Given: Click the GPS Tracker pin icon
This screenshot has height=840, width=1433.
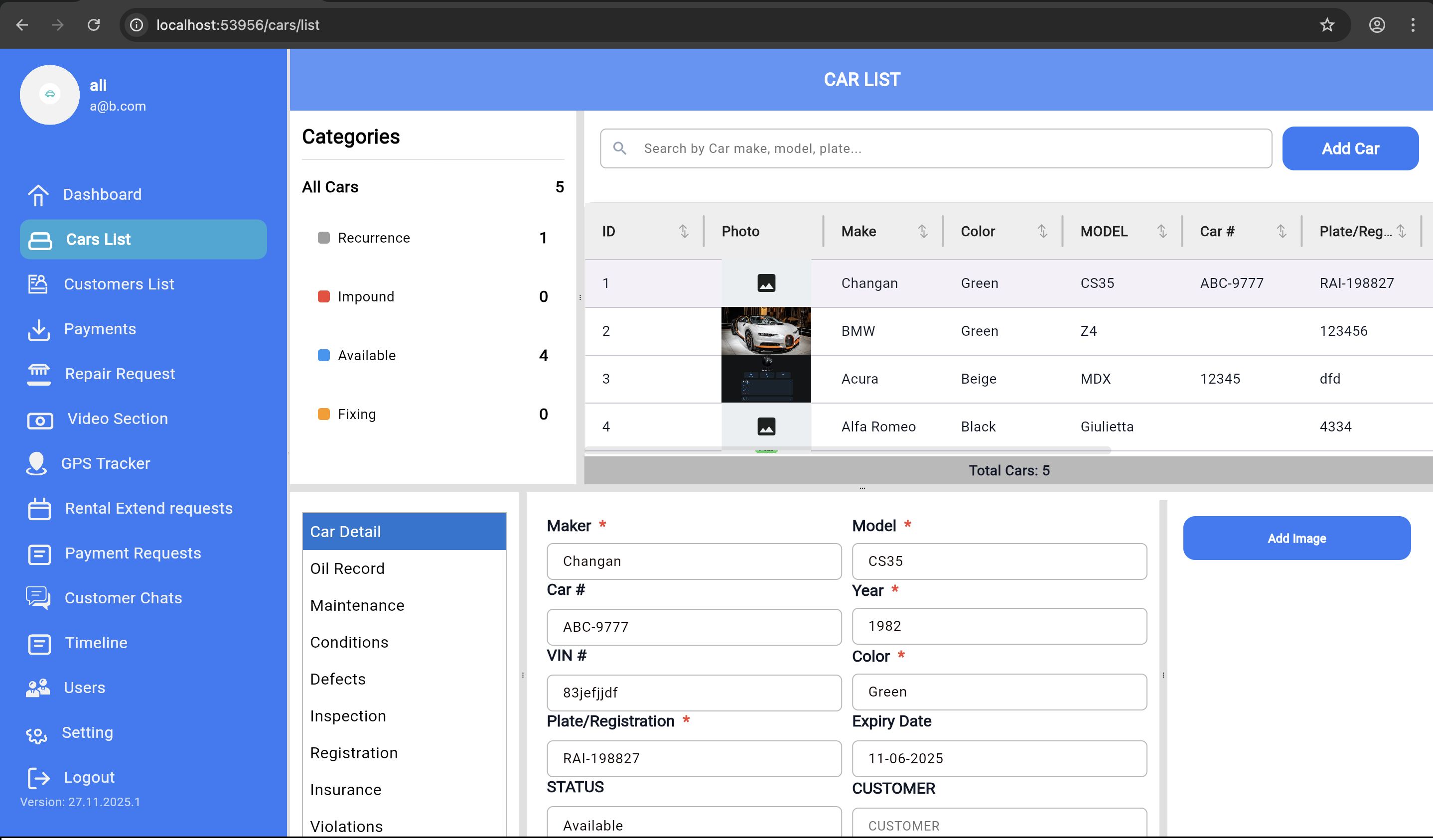Looking at the screenshot, I should [x=36, y=463].
